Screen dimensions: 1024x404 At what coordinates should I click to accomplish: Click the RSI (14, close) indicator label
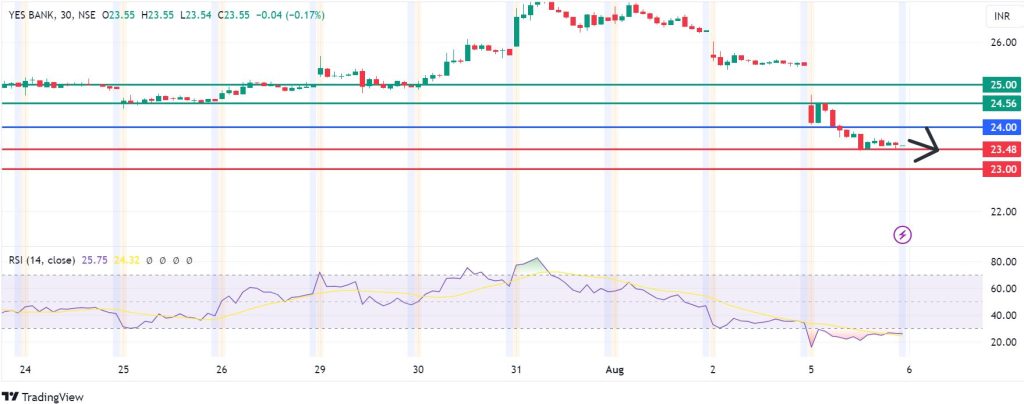tap(42, 260)
